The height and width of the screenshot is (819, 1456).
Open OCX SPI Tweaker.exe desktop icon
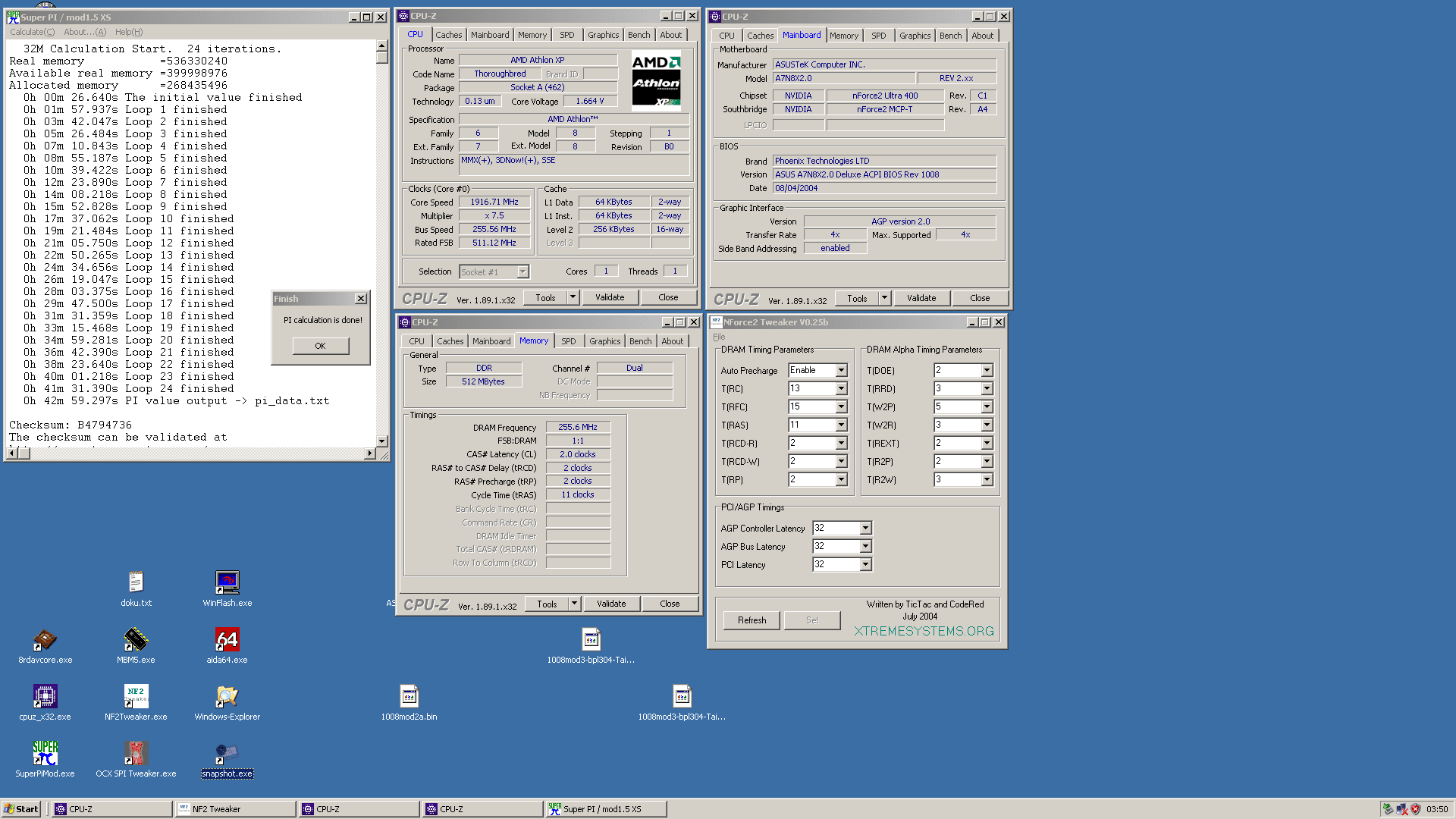[x=136, y=760]
